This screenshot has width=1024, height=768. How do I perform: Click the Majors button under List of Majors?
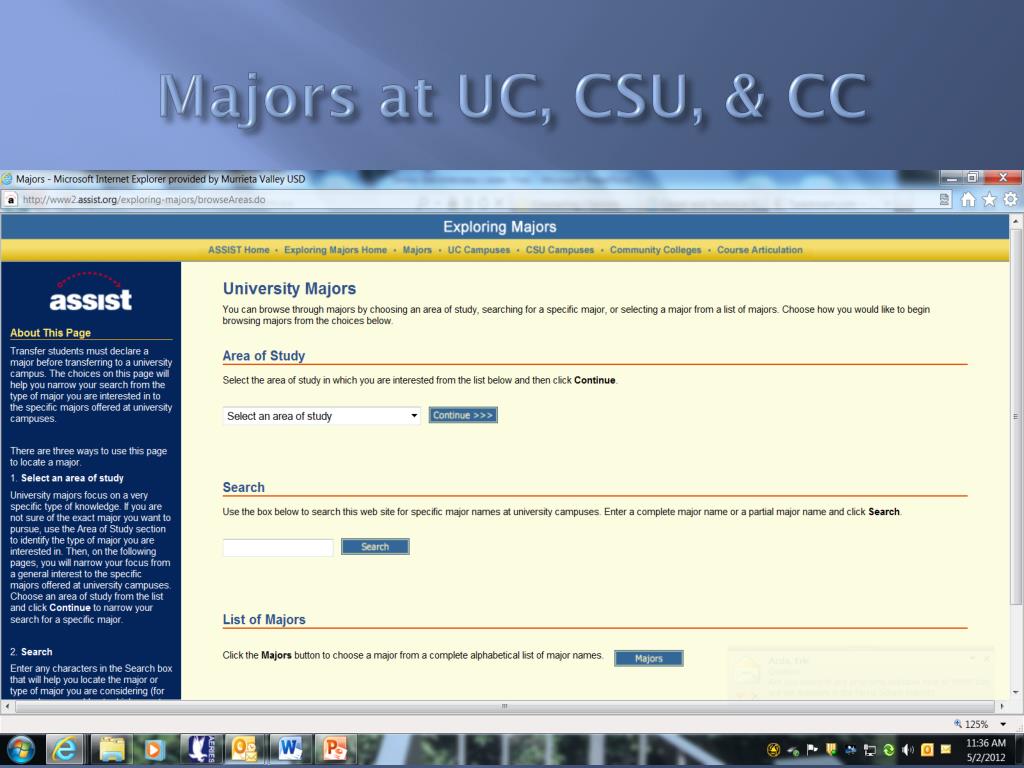648,658
